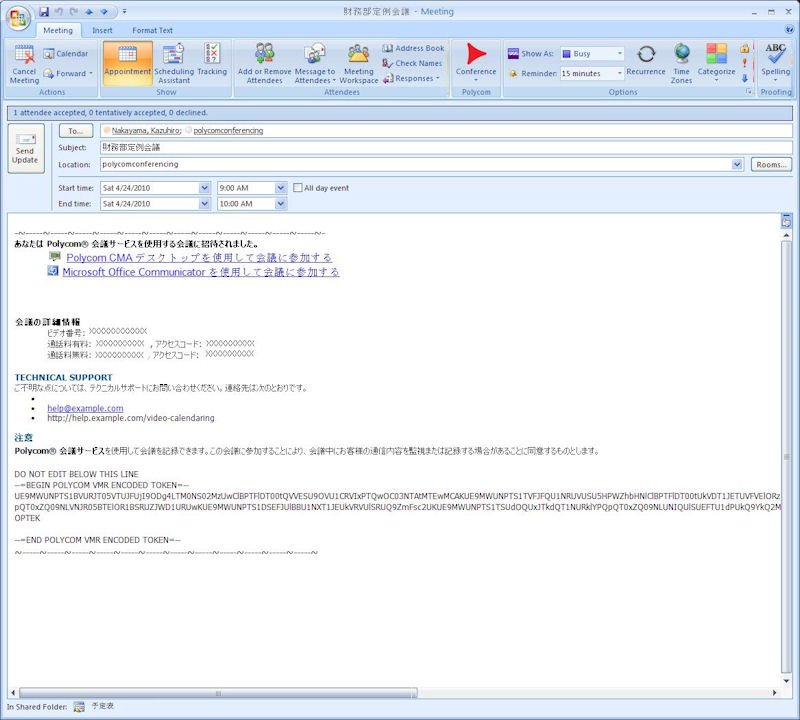Viewport: 800px width, 720px height.
Task: Click Forward in the Actions group
Action: (68, 73)
